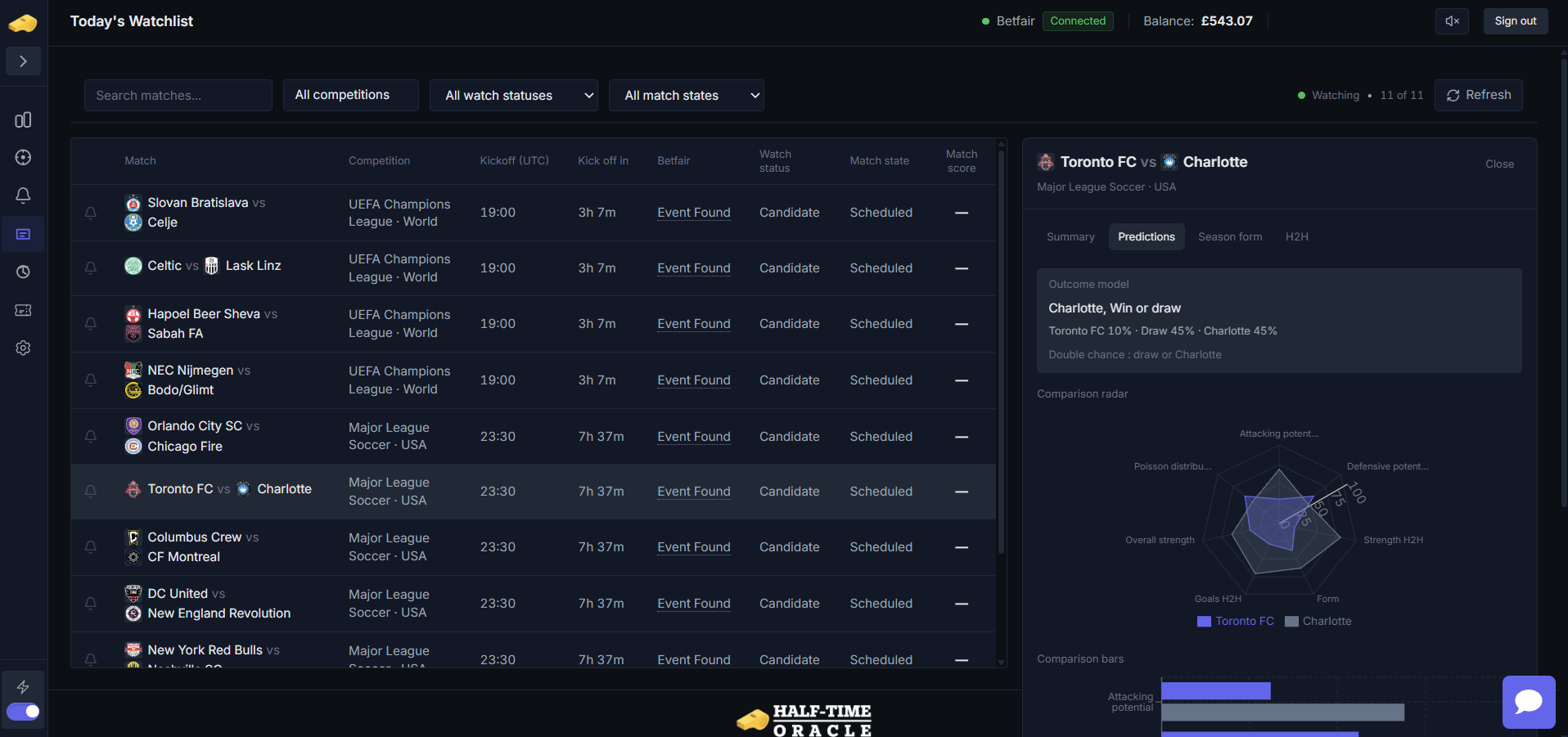Click the Match state column header
Screen dimensions: 1568x737
[x=880, y=161]
